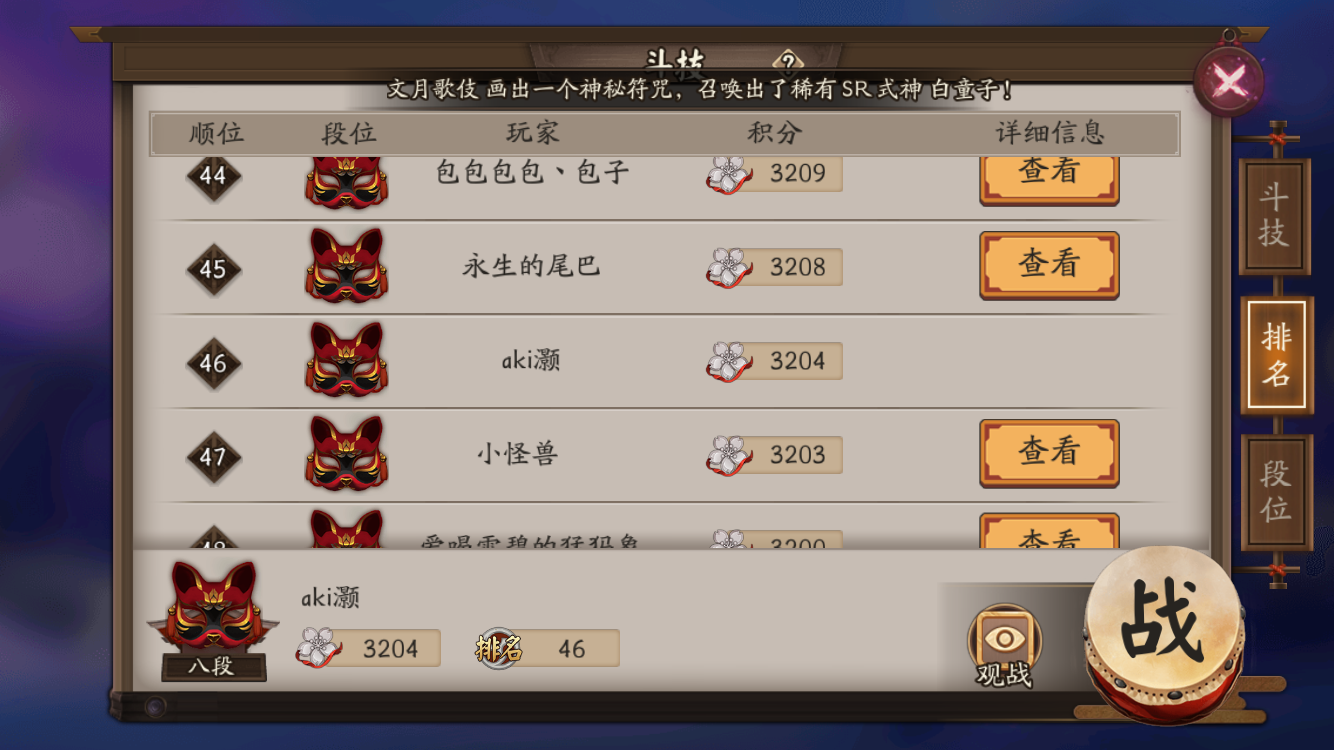The width and height of the screenshot is (1334, 750).
Task: View details for 永生的尾巴 with 查看
Action: 1049,265
